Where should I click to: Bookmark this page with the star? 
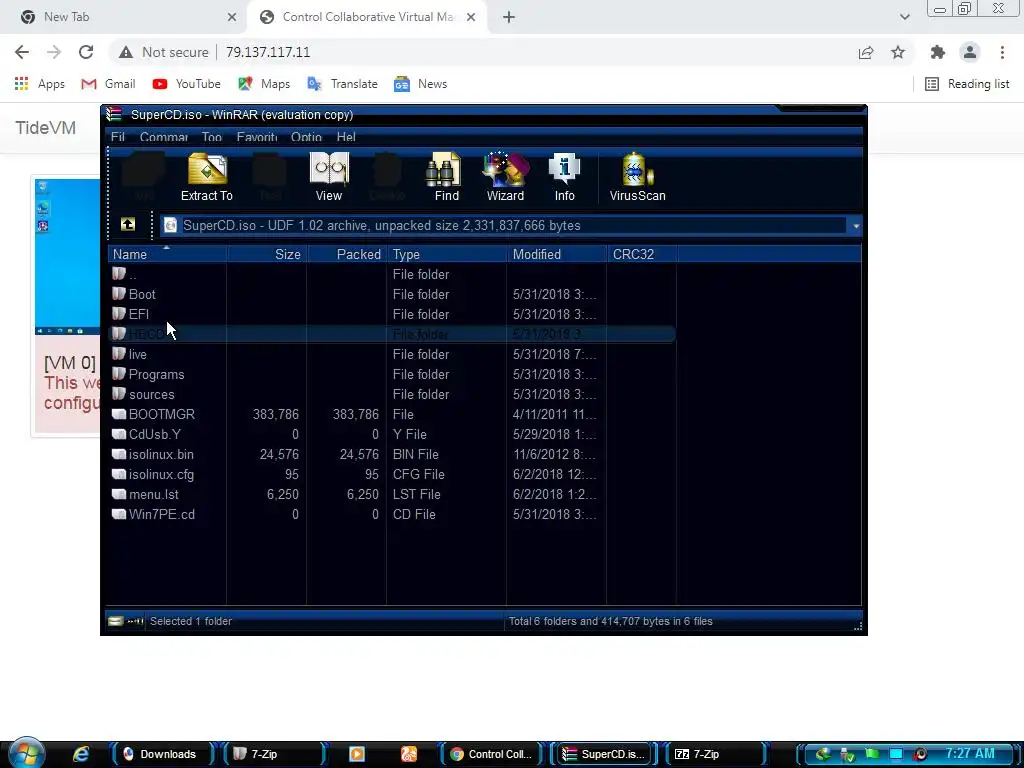point(898,52)
